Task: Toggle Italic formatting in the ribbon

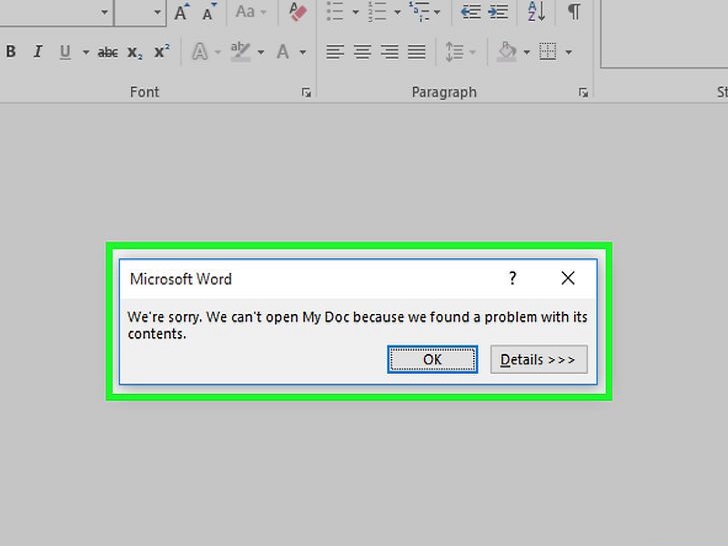Action: tap(38, 52)
